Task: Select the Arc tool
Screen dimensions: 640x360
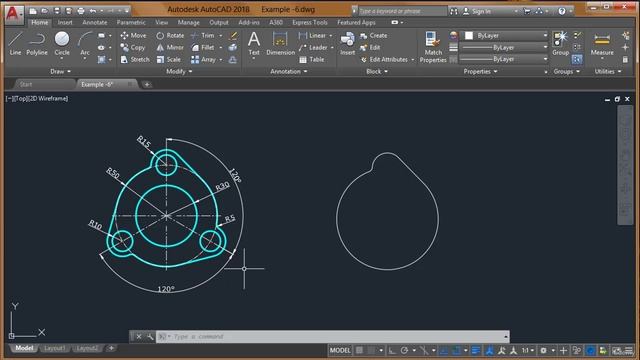Action: 85,44
